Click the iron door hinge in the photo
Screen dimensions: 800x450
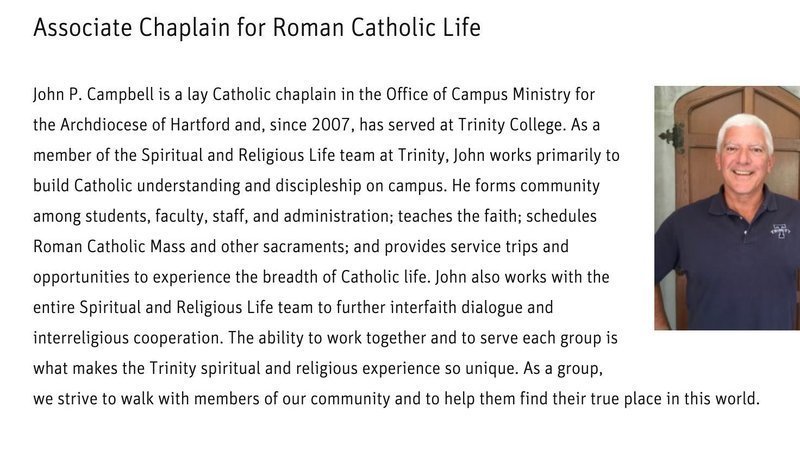click(672, 136)
